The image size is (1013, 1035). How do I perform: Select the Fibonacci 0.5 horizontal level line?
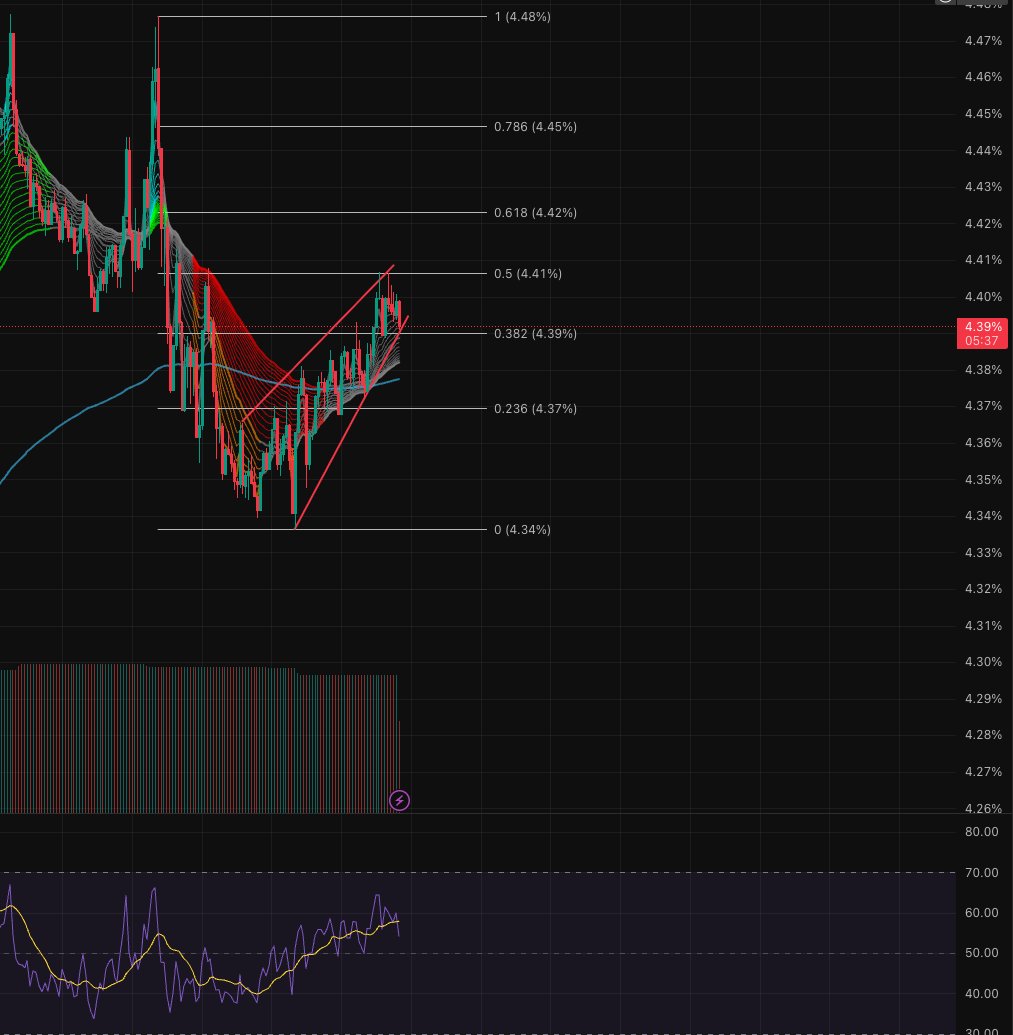[322, 273]
